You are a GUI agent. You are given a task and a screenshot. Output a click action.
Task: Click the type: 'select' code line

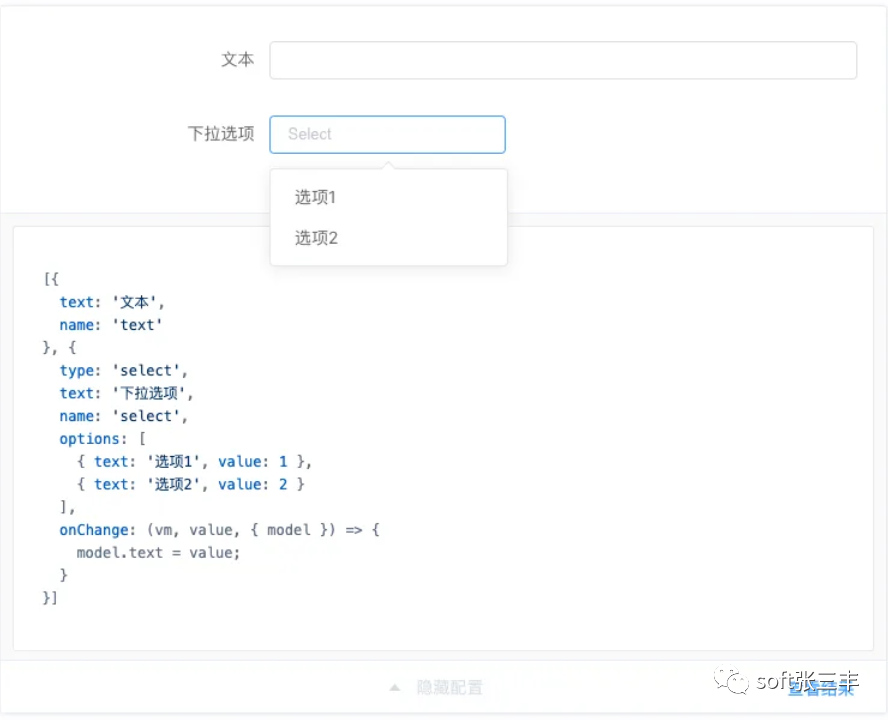[123, 371]
